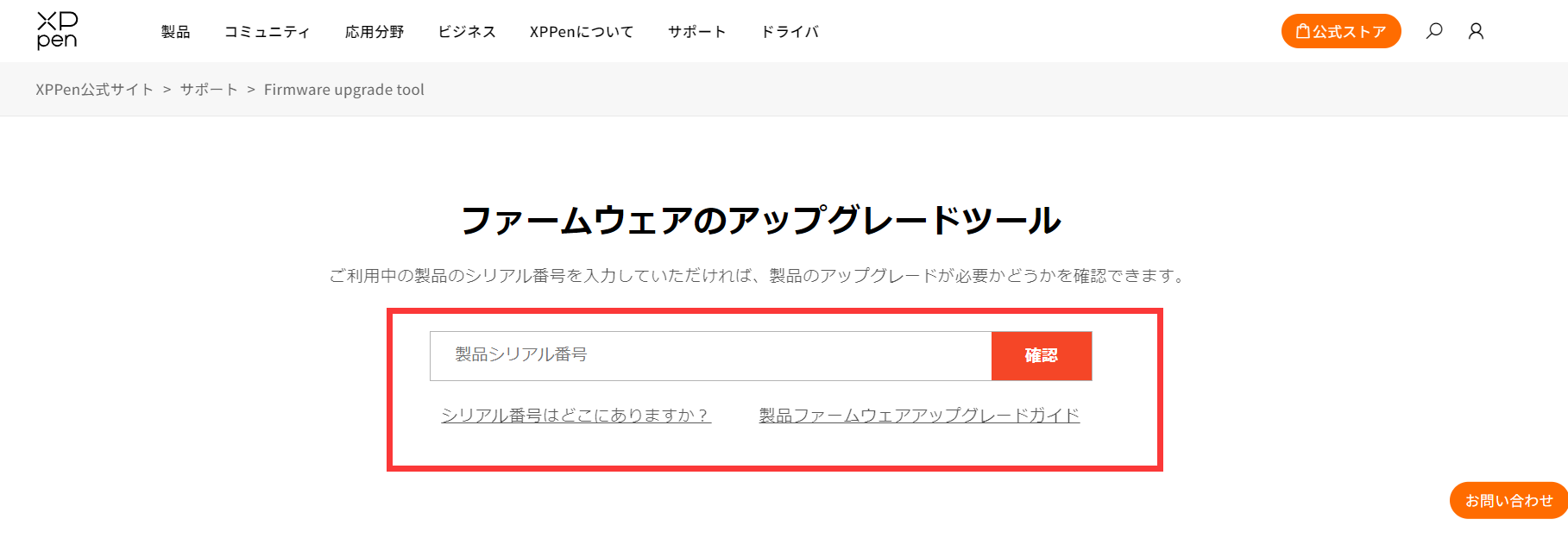
Task: Select ビジネス in navigation bar
Action: pos(467,32)
